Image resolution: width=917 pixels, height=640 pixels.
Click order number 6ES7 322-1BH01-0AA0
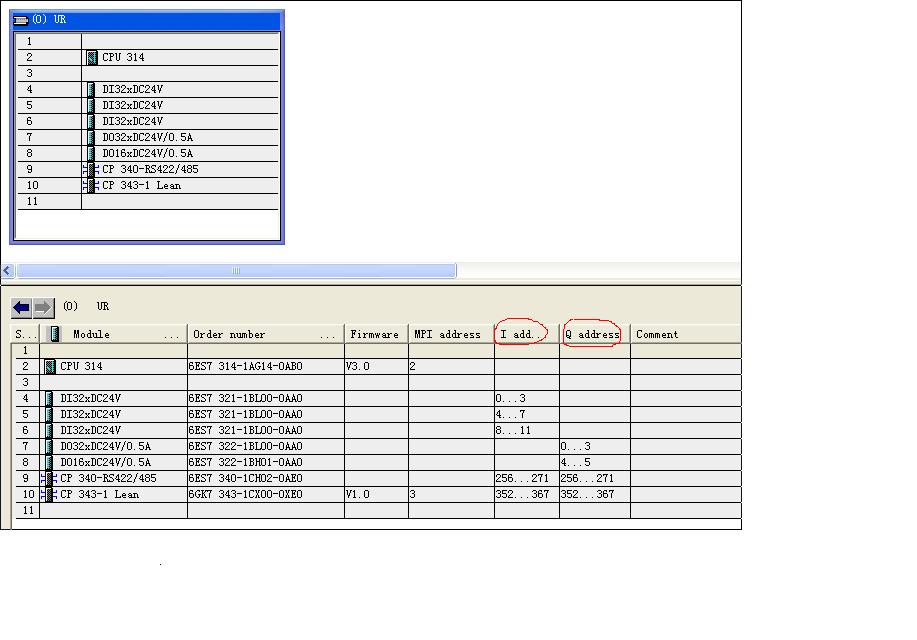point(246,462)
